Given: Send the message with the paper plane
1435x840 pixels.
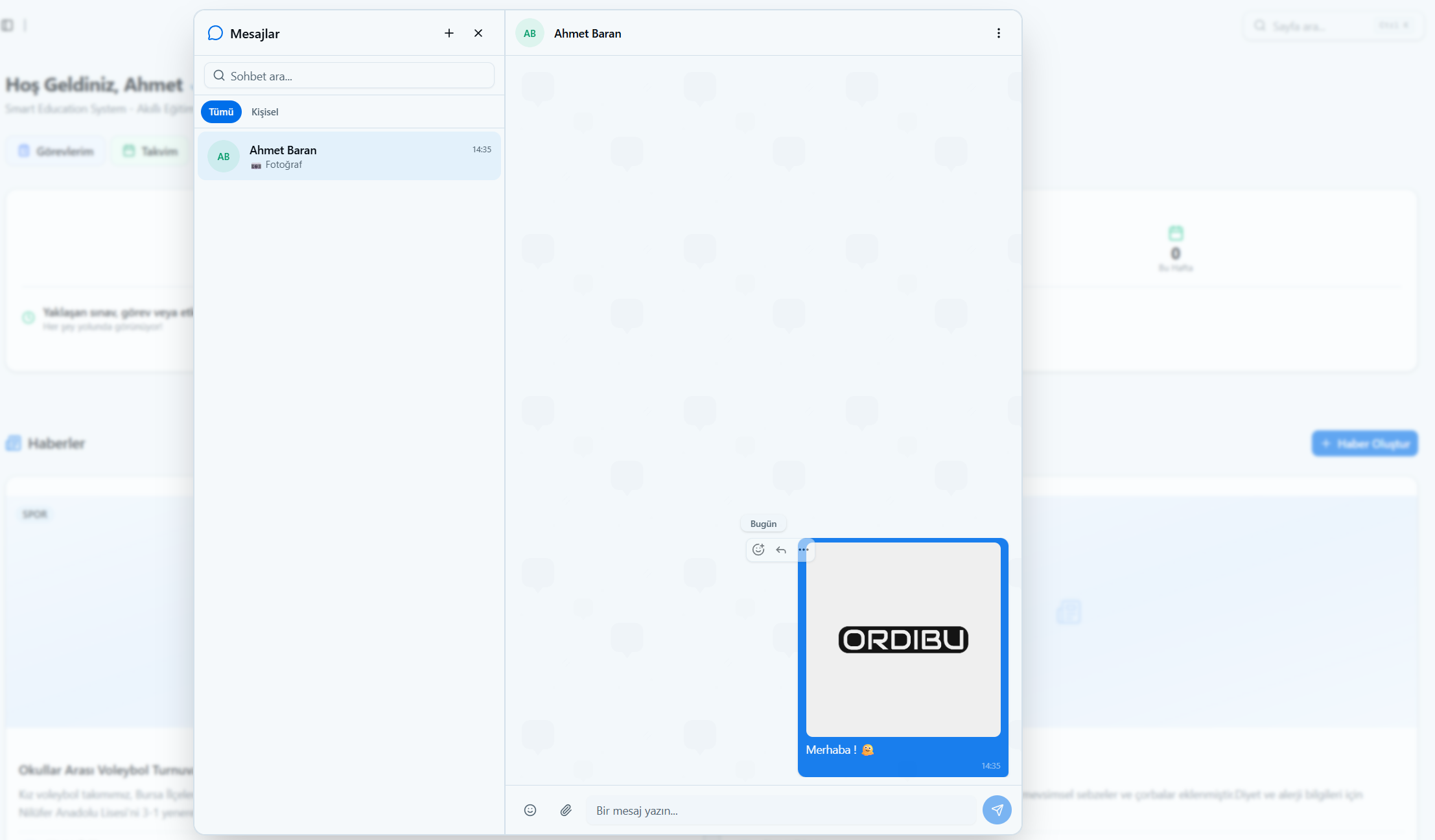Looking at the screenshot, I should click(997, 810).
